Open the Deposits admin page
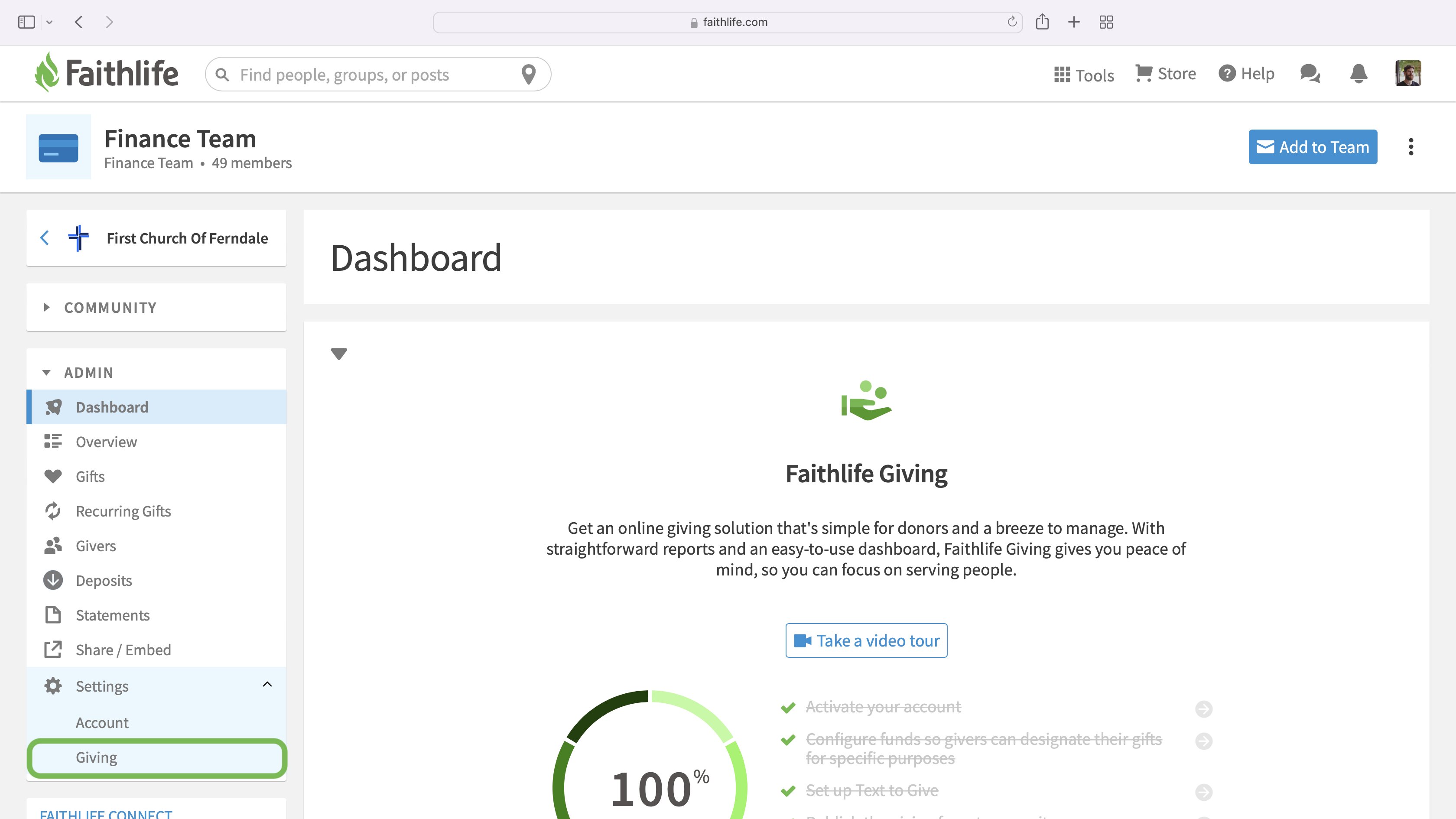1456x819 pixels. tap(156, 581)
